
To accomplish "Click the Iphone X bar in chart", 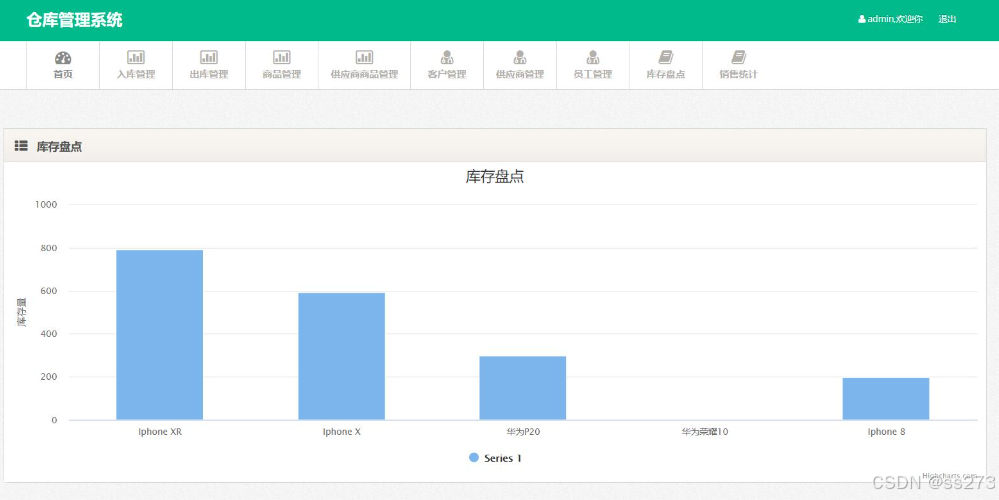I will point(341,356).
